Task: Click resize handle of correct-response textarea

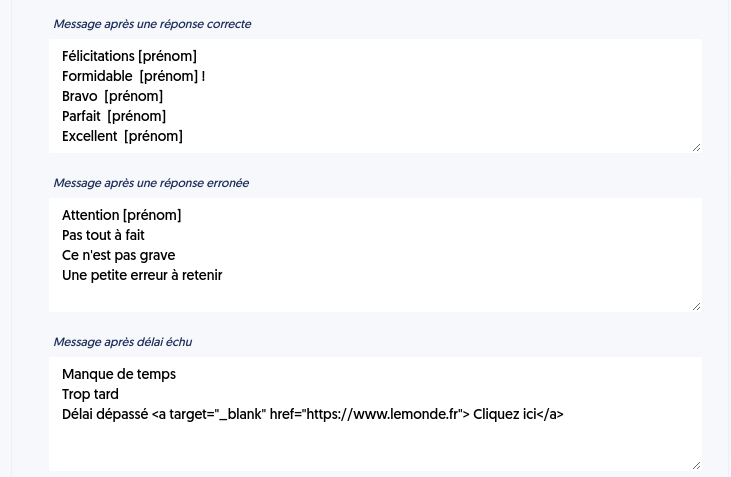Action: (697, 147)
